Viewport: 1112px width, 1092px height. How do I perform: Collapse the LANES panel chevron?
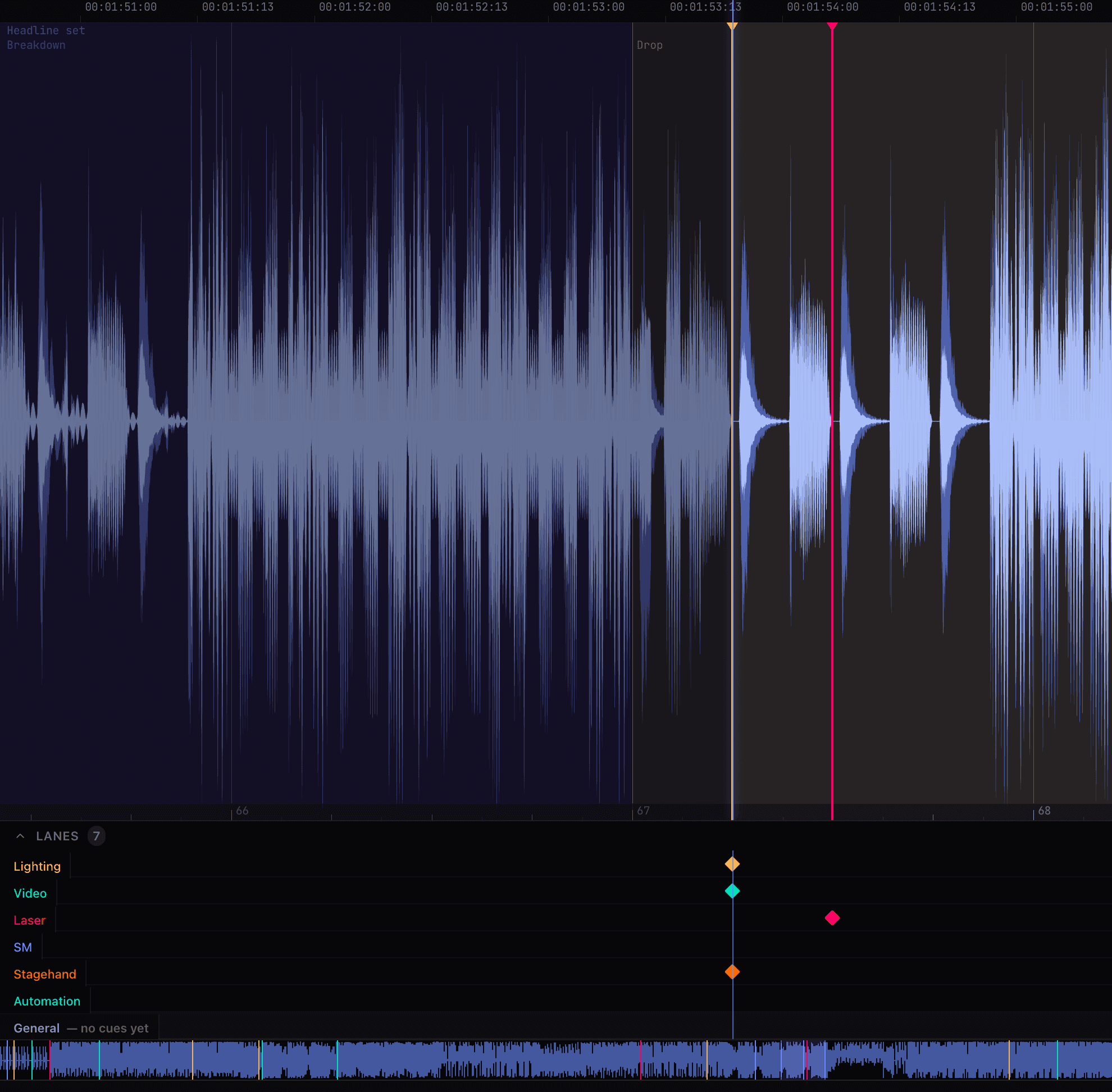click(20, 836)
